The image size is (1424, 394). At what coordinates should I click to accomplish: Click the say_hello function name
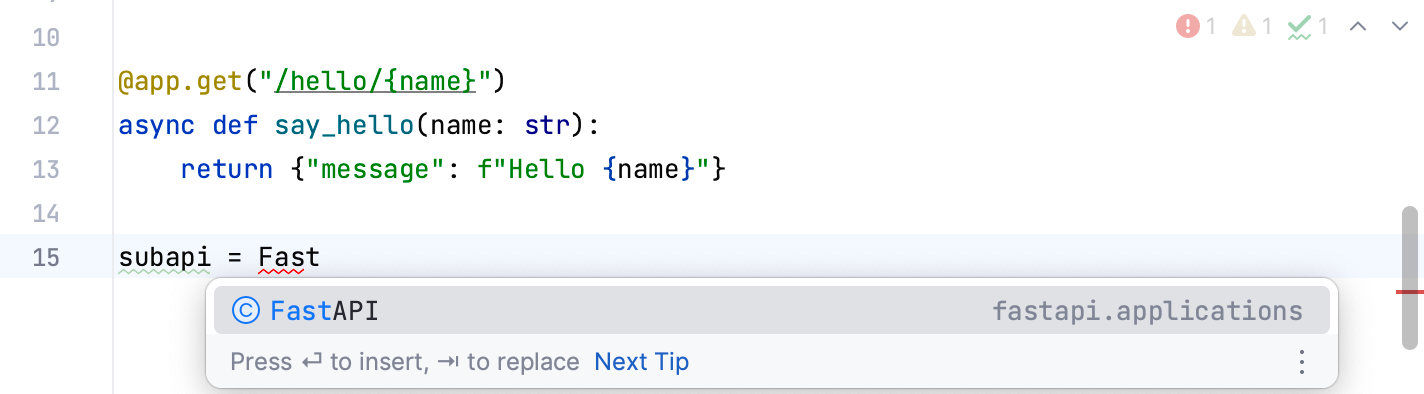click(x=344, y=126)
